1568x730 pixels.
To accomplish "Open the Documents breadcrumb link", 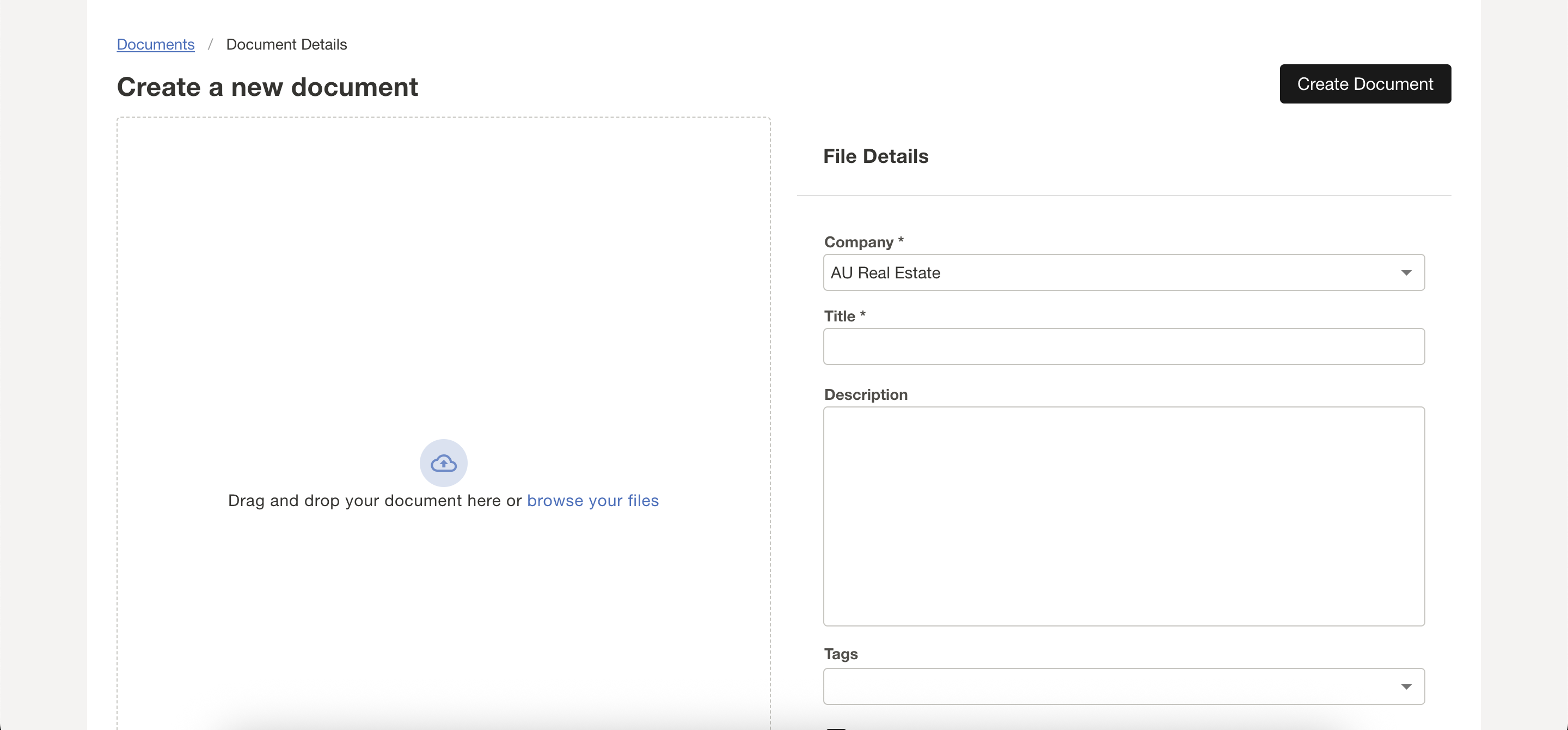I will 156,45.
